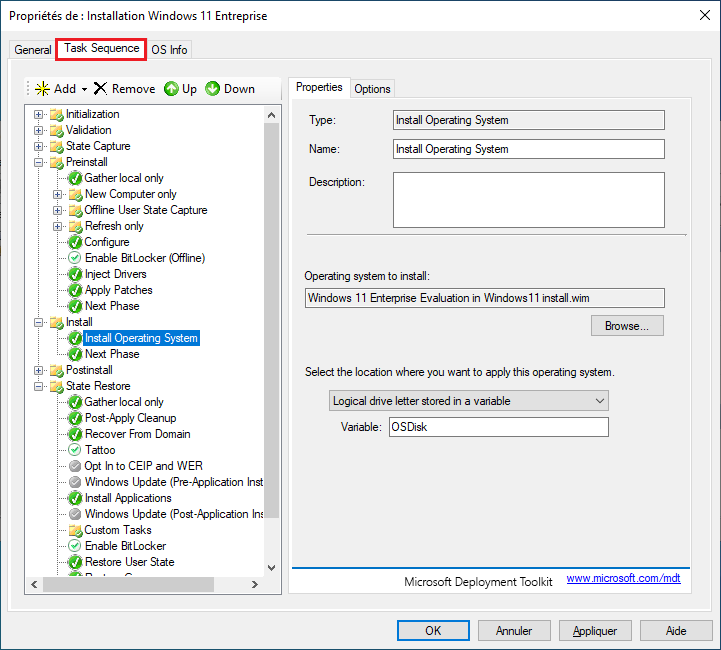Expand the Initialization group
The width and height of the screenshot is (721, 650).
(39, 114)
